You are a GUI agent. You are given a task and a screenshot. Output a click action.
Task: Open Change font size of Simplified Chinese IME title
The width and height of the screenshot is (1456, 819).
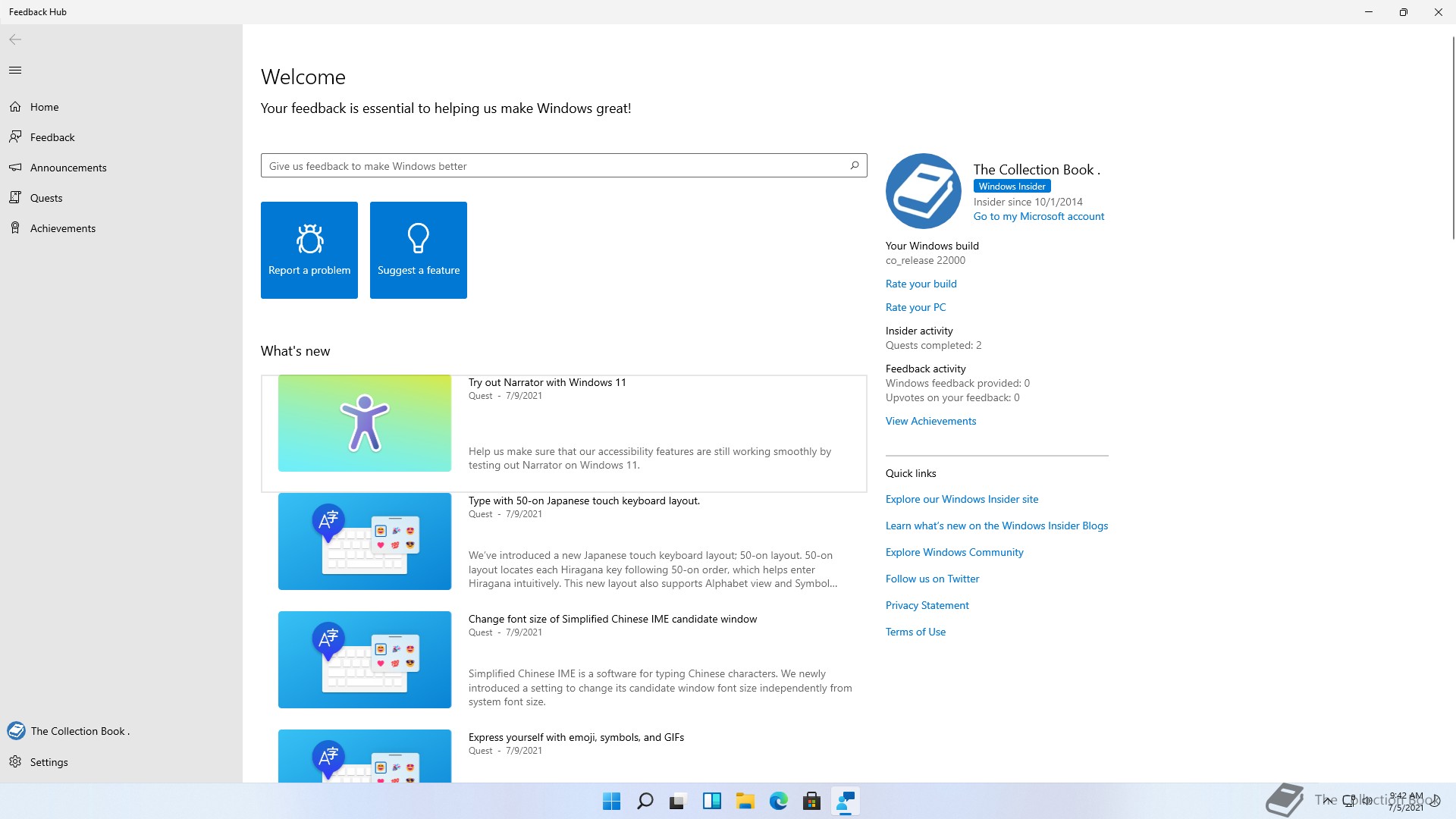click(613, 619)
